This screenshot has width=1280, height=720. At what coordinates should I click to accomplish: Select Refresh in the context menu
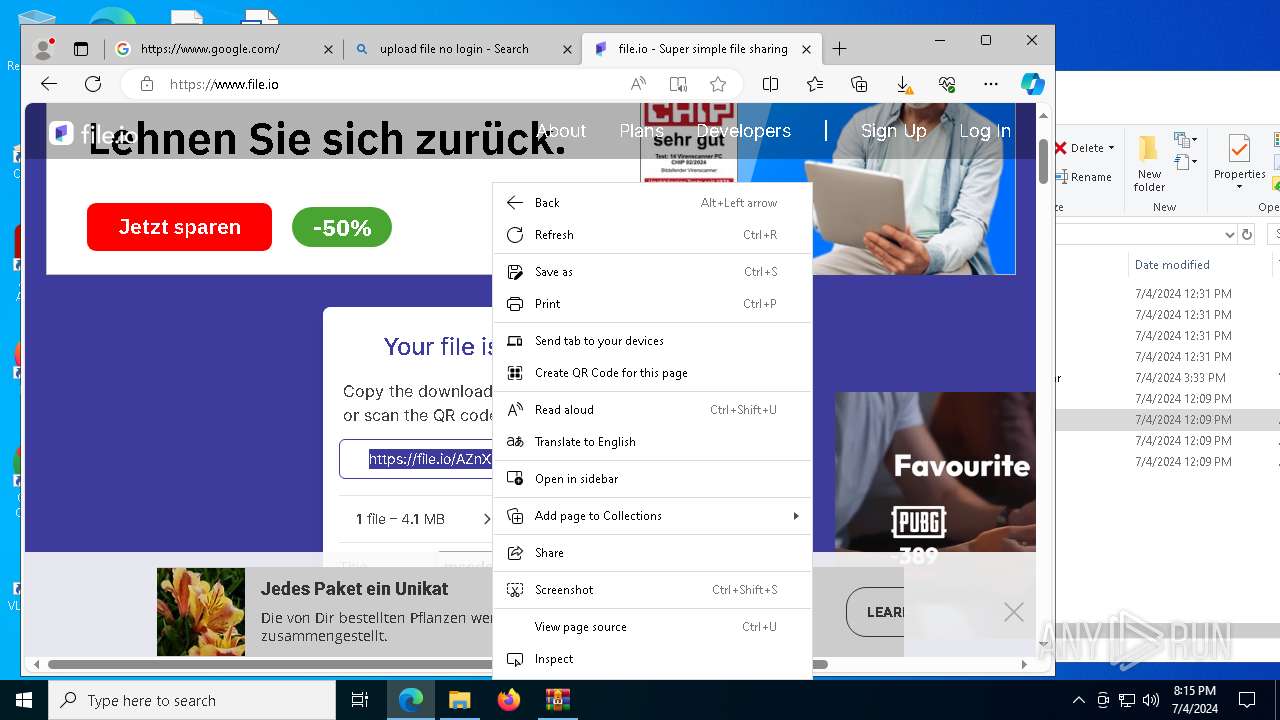pos(653,235)
